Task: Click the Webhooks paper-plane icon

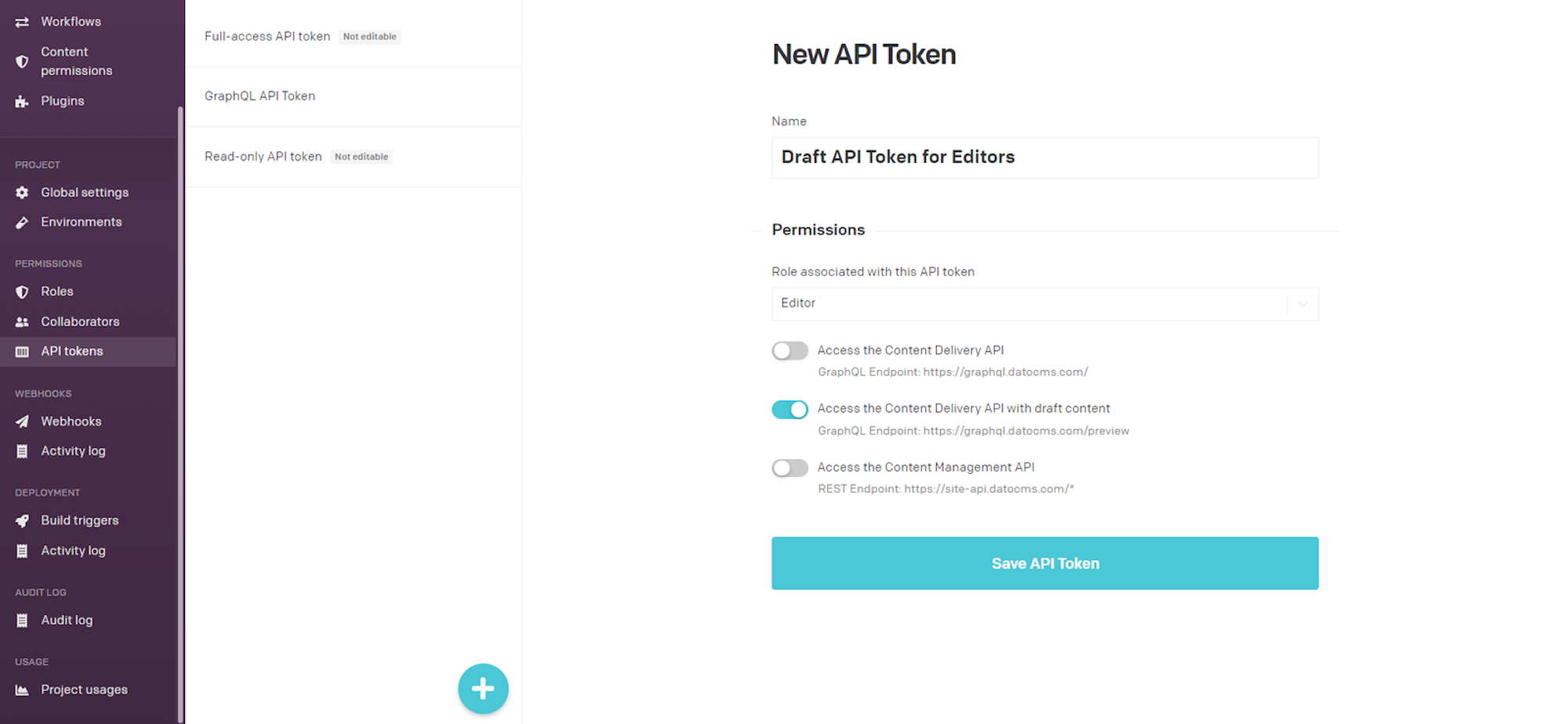Action: [22, 422]
